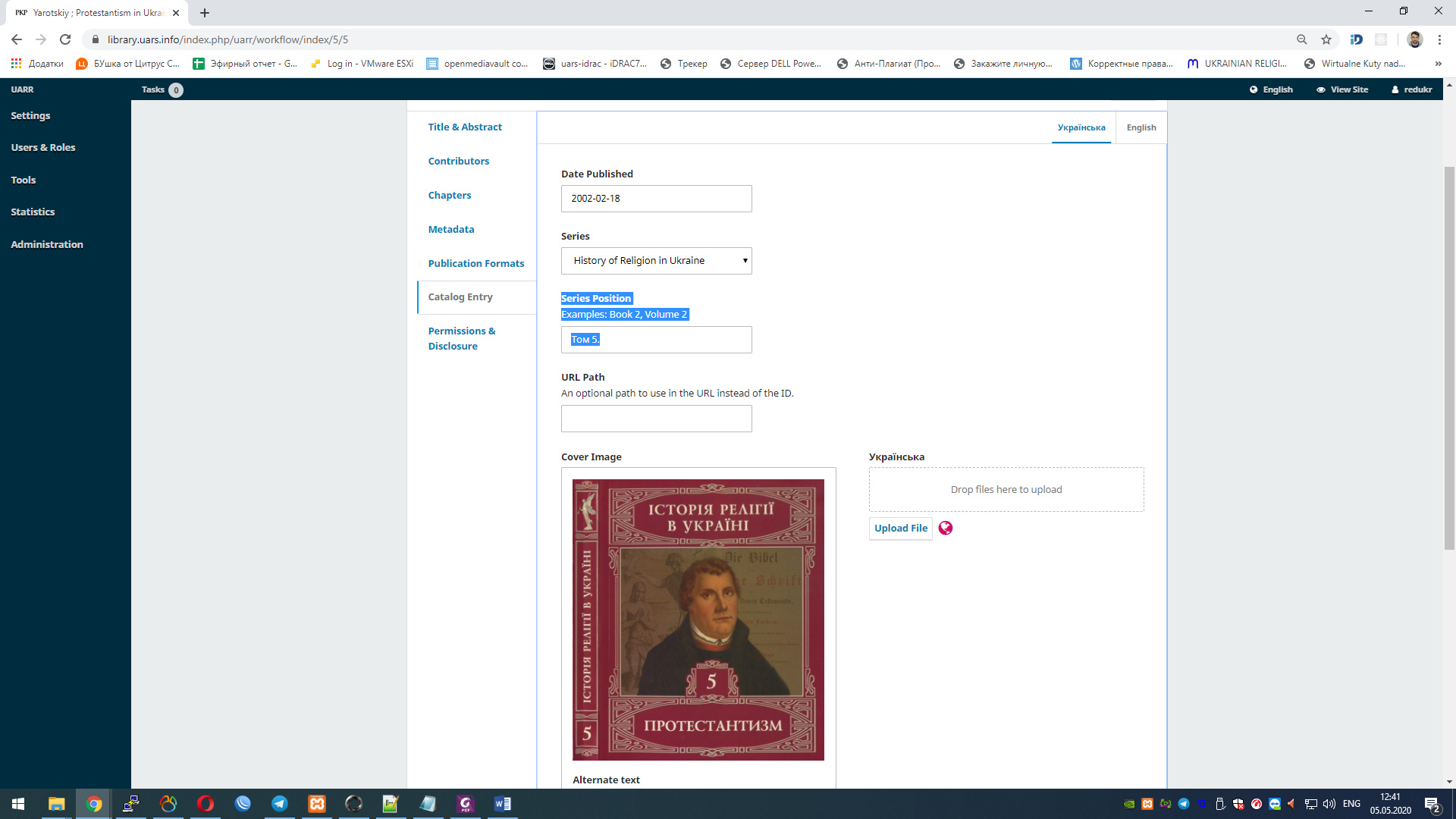Open the Title & Abstract tab

(465, 127)
